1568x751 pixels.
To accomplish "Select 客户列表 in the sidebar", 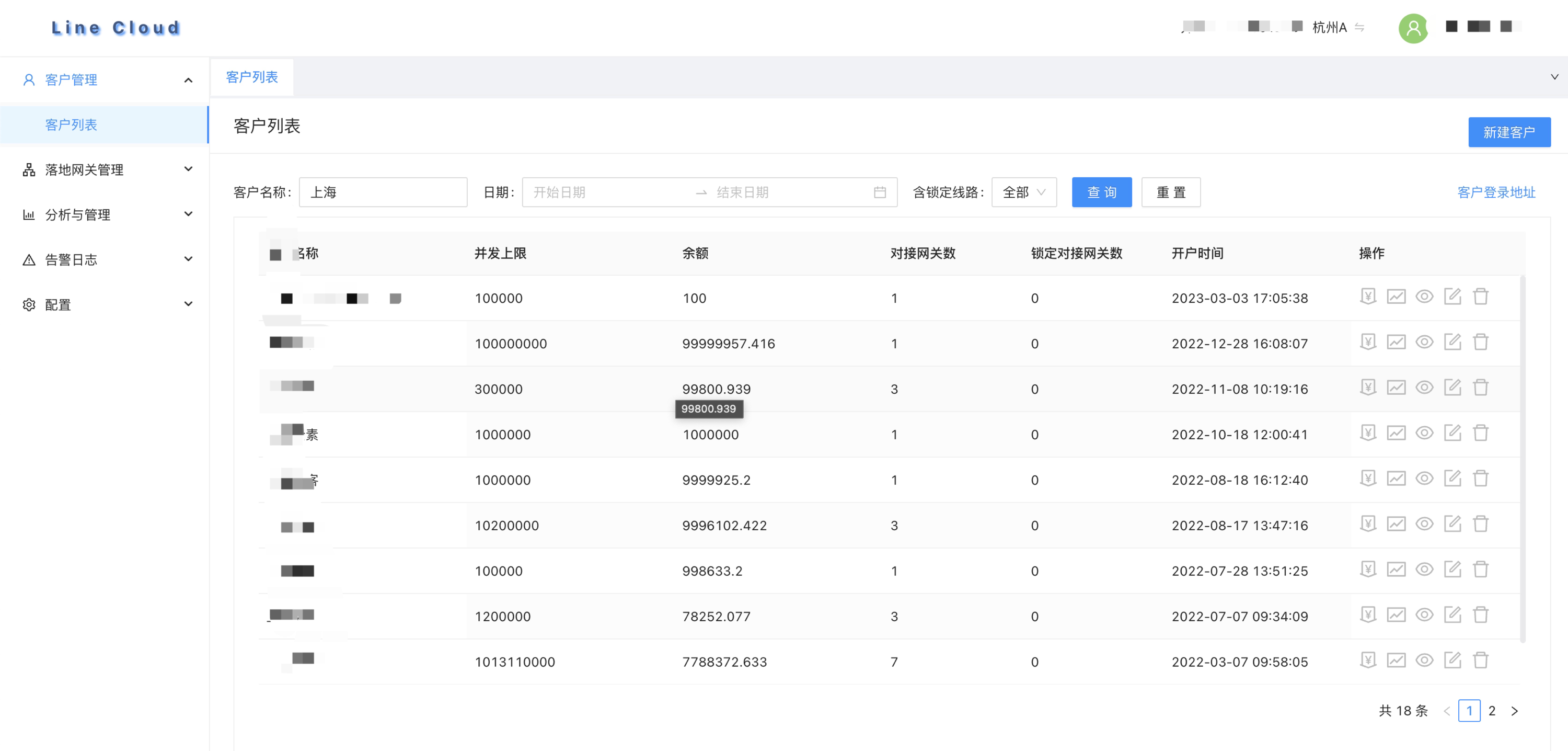I will coord(104,125).
